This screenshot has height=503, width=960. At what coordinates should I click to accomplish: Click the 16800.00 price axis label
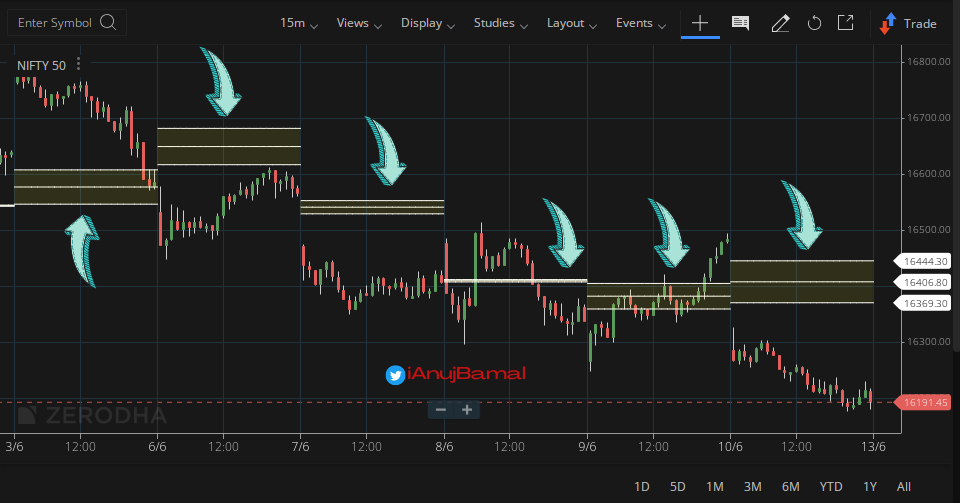point(928,61)
